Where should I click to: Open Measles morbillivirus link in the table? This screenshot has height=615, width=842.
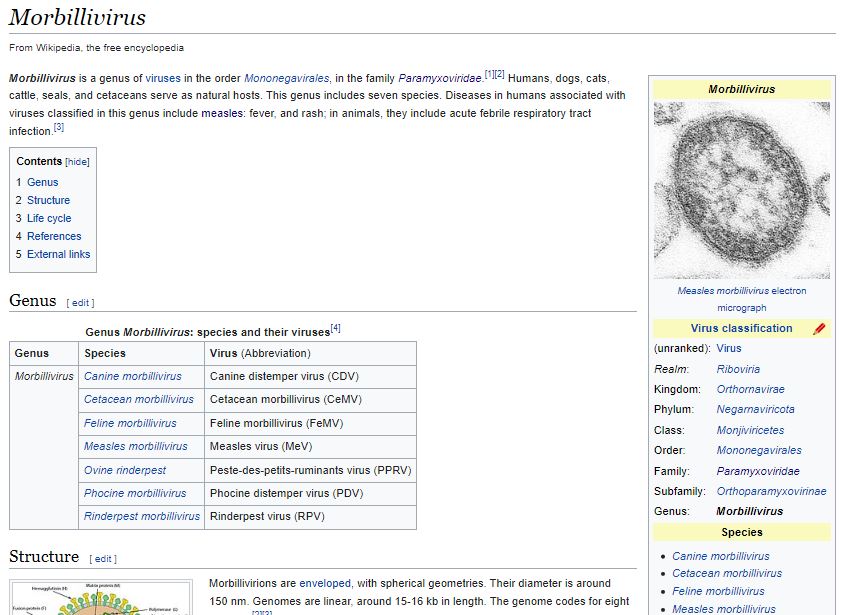click(135, 446)
